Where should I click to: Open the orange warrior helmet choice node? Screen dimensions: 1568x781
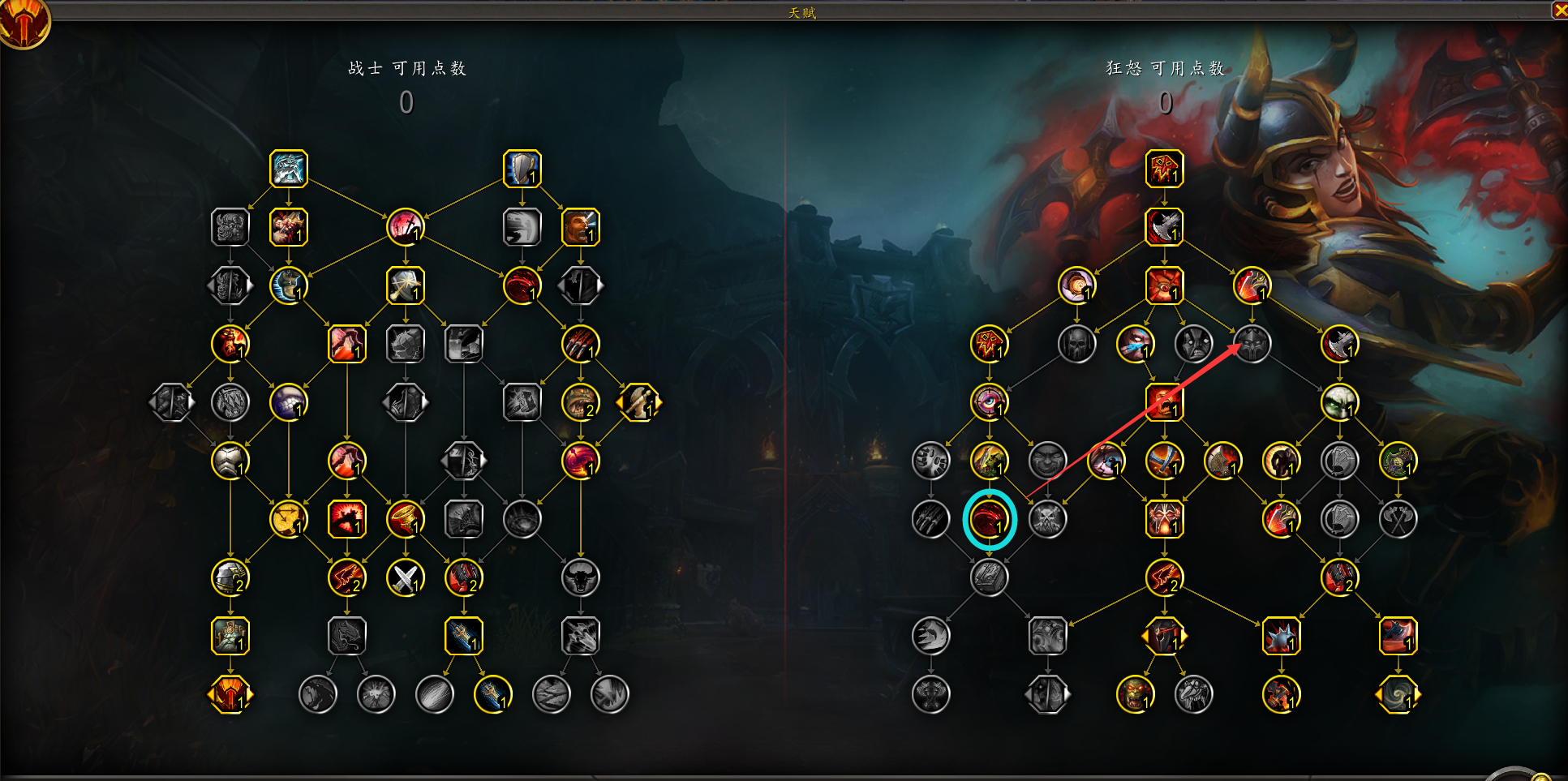click(x=230, y=694)
